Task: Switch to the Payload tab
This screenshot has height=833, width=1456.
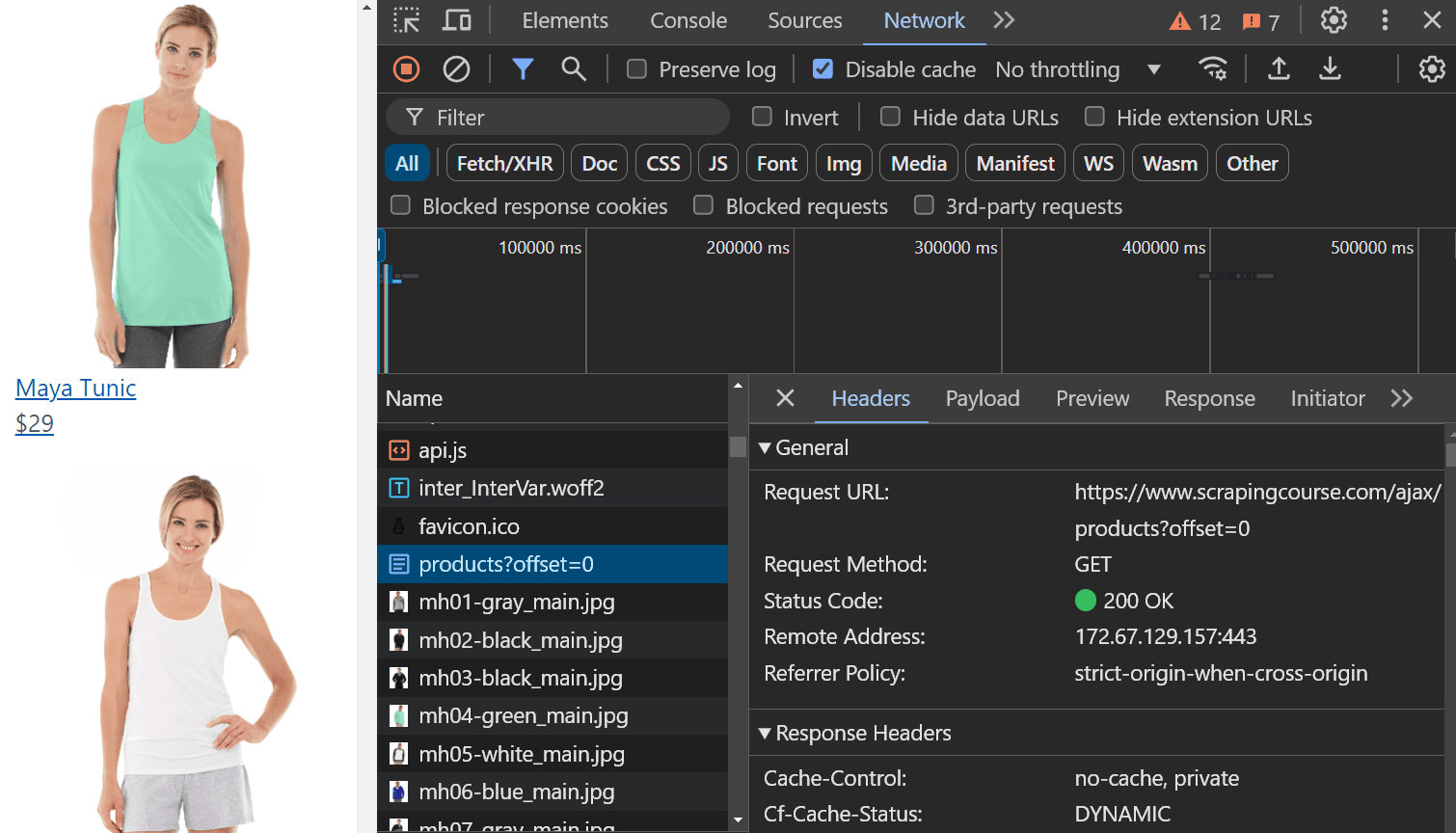Action: [x=983, y=398]
